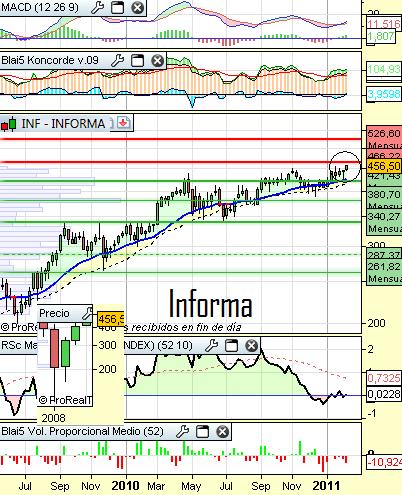This screenshot has height=495, width=402.
Task: Click the 380,70 support level label
Action: tap(384, 194)
